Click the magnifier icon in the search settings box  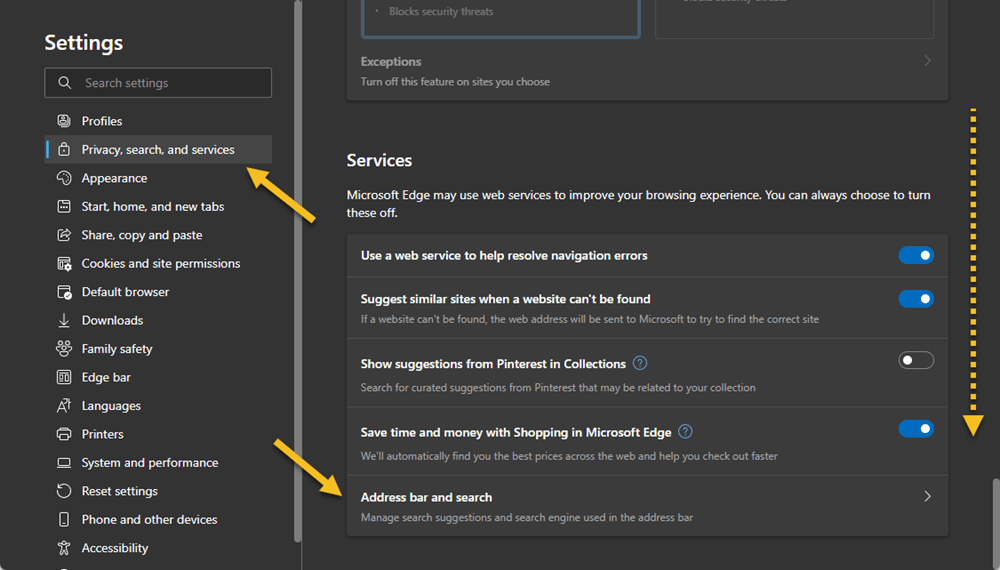tap(64, 82)
